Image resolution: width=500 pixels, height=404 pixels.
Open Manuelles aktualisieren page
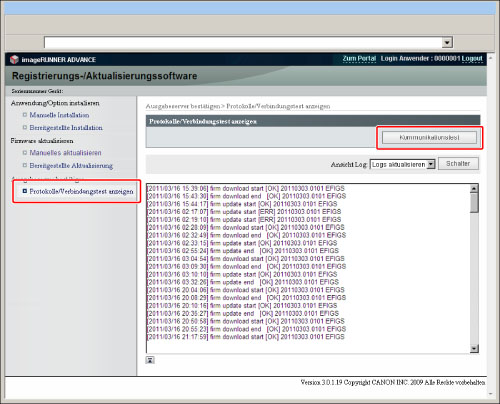[x=65, y=153]
